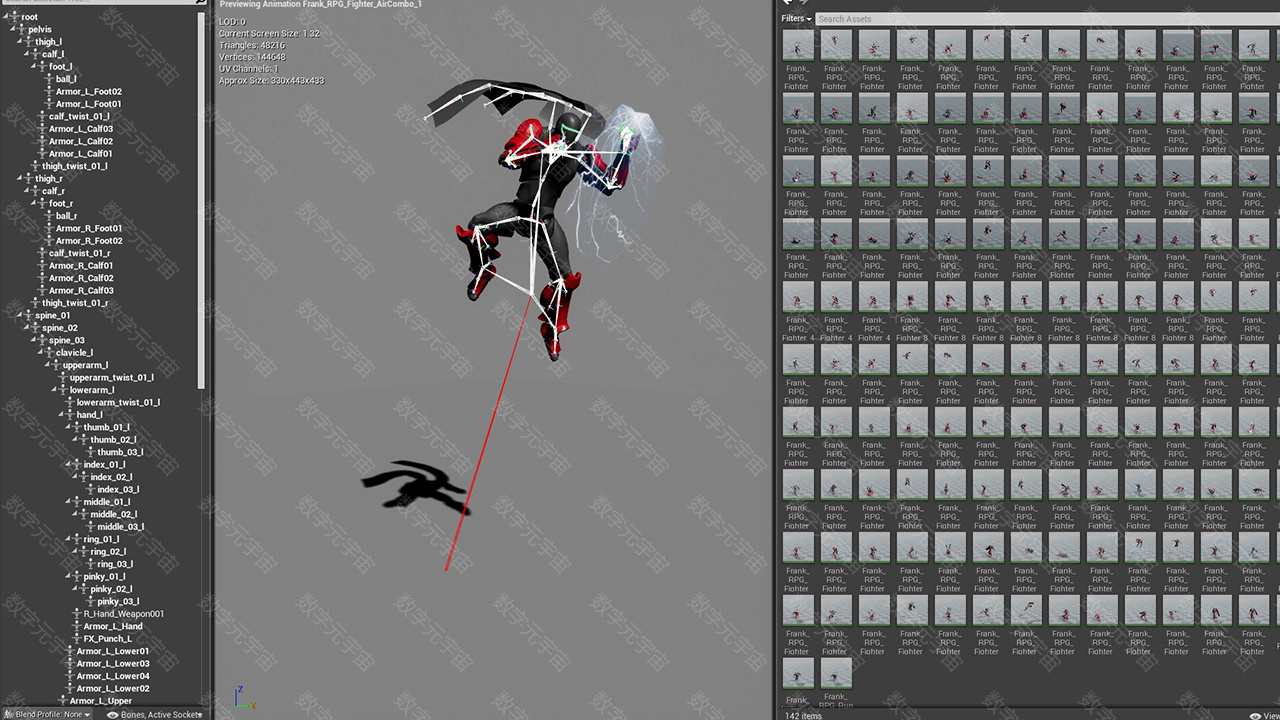Click the Search Assets field
Viewport: 1280px width, 720px height.
pyautogui.click(x=1047, y=19)
